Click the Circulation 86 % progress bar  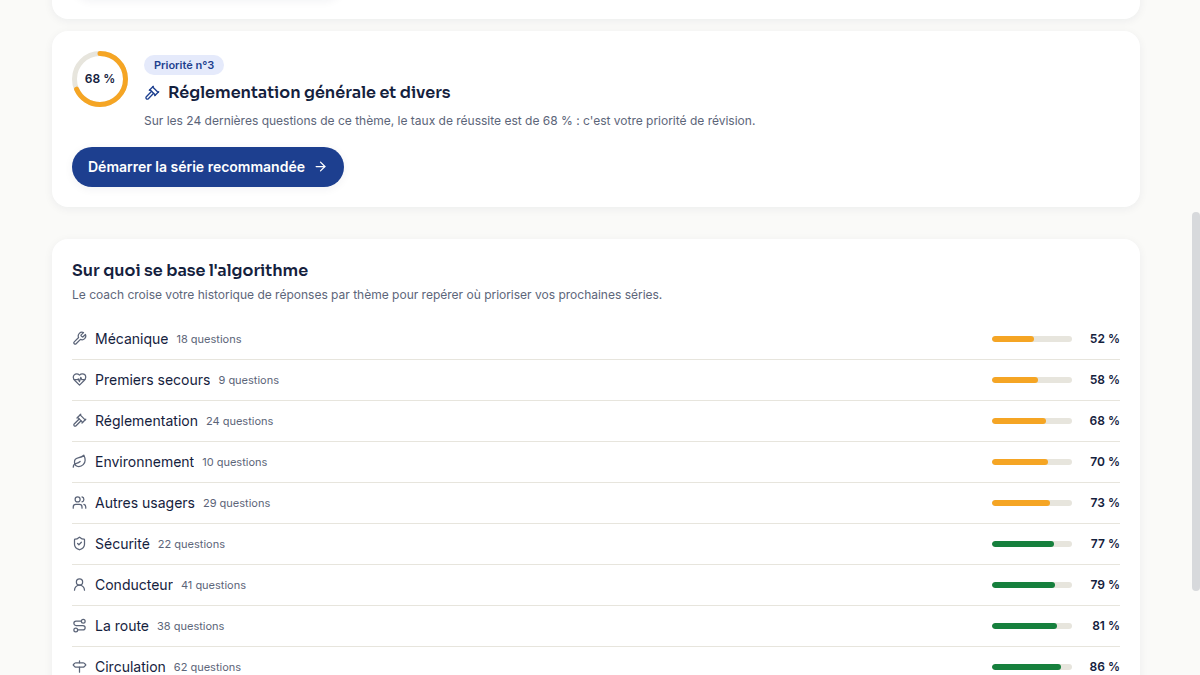pos(1032,667)
